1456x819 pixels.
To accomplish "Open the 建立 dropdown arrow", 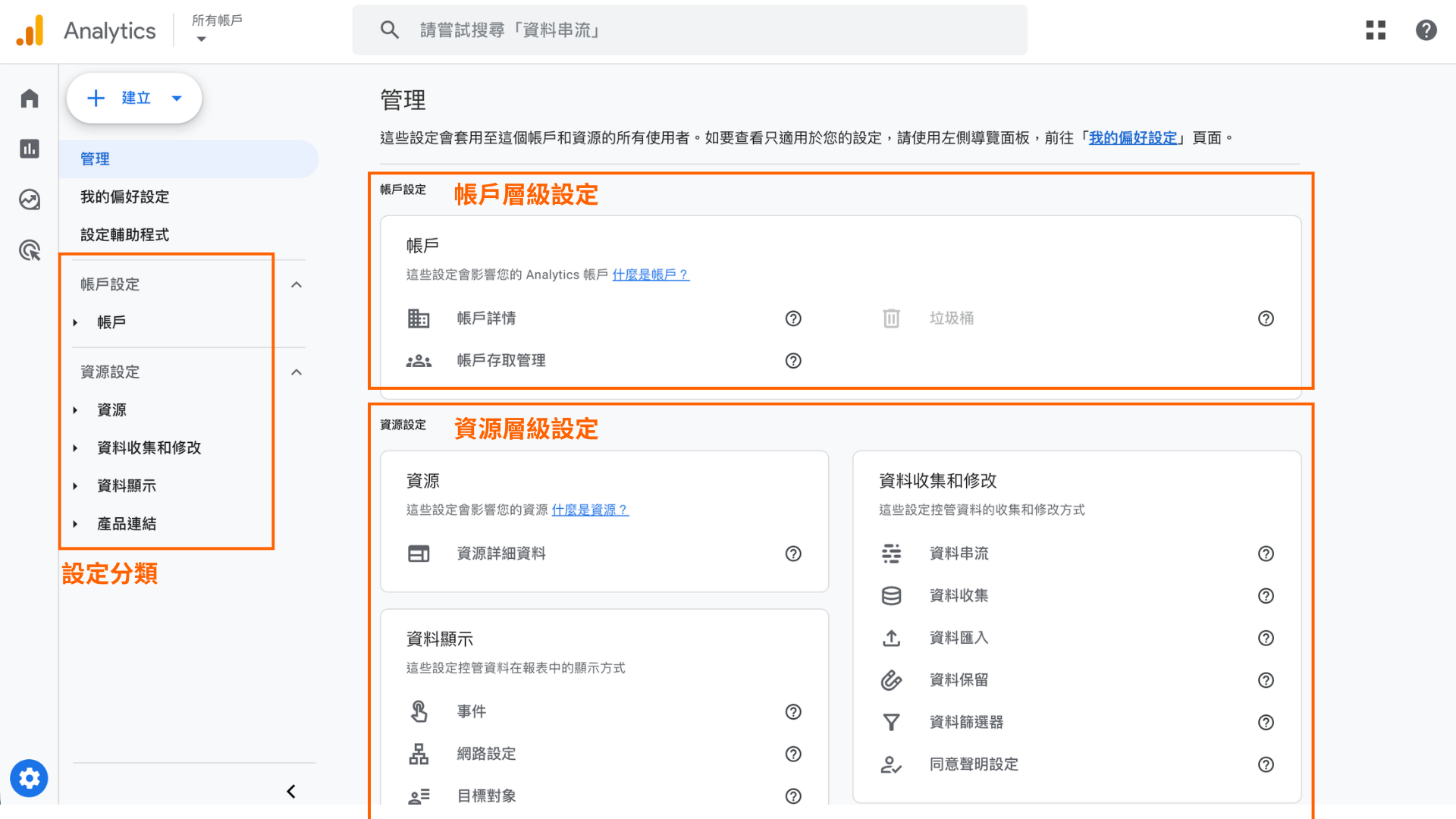I will point(177,98).
